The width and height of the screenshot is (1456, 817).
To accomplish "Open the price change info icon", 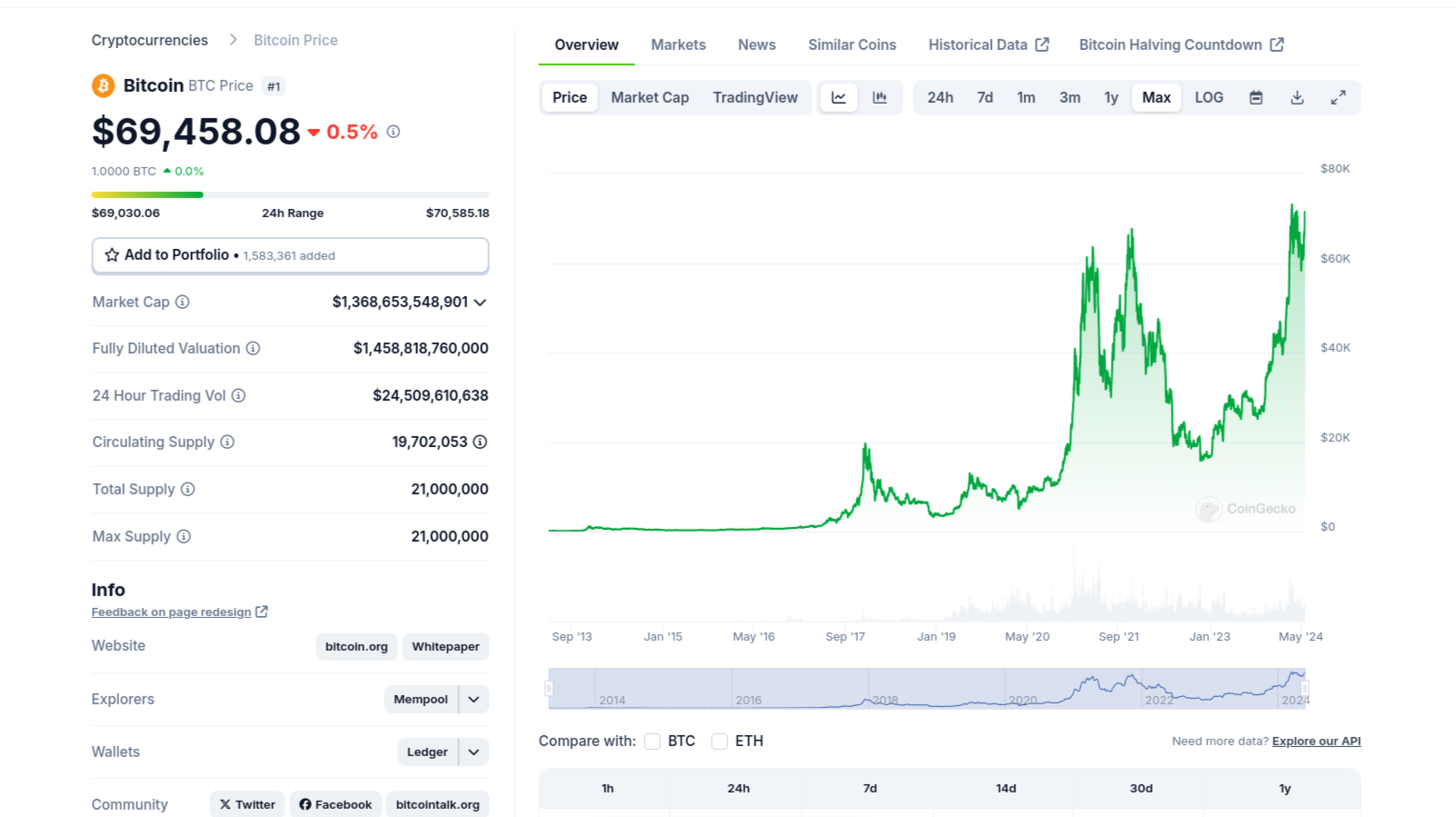I will point(394,132).
